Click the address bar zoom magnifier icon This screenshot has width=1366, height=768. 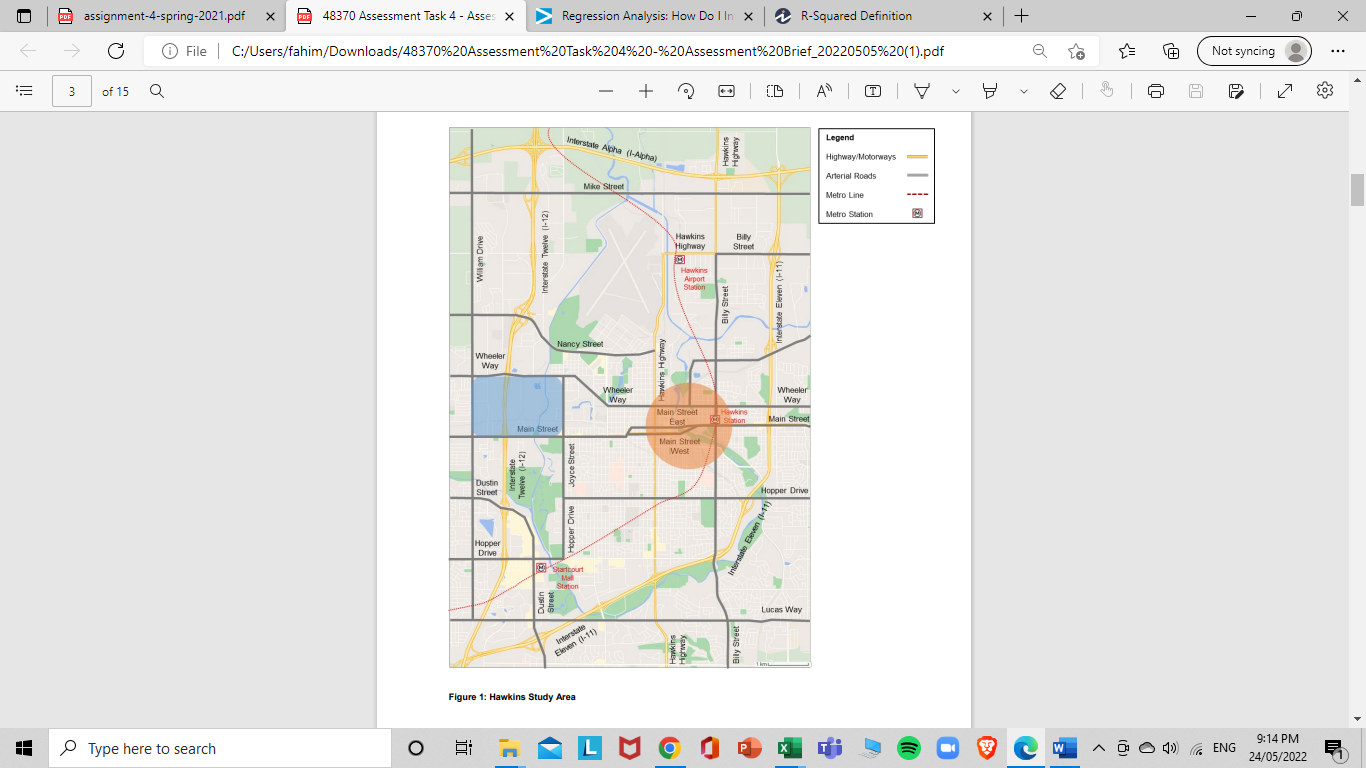point(1040,51)
